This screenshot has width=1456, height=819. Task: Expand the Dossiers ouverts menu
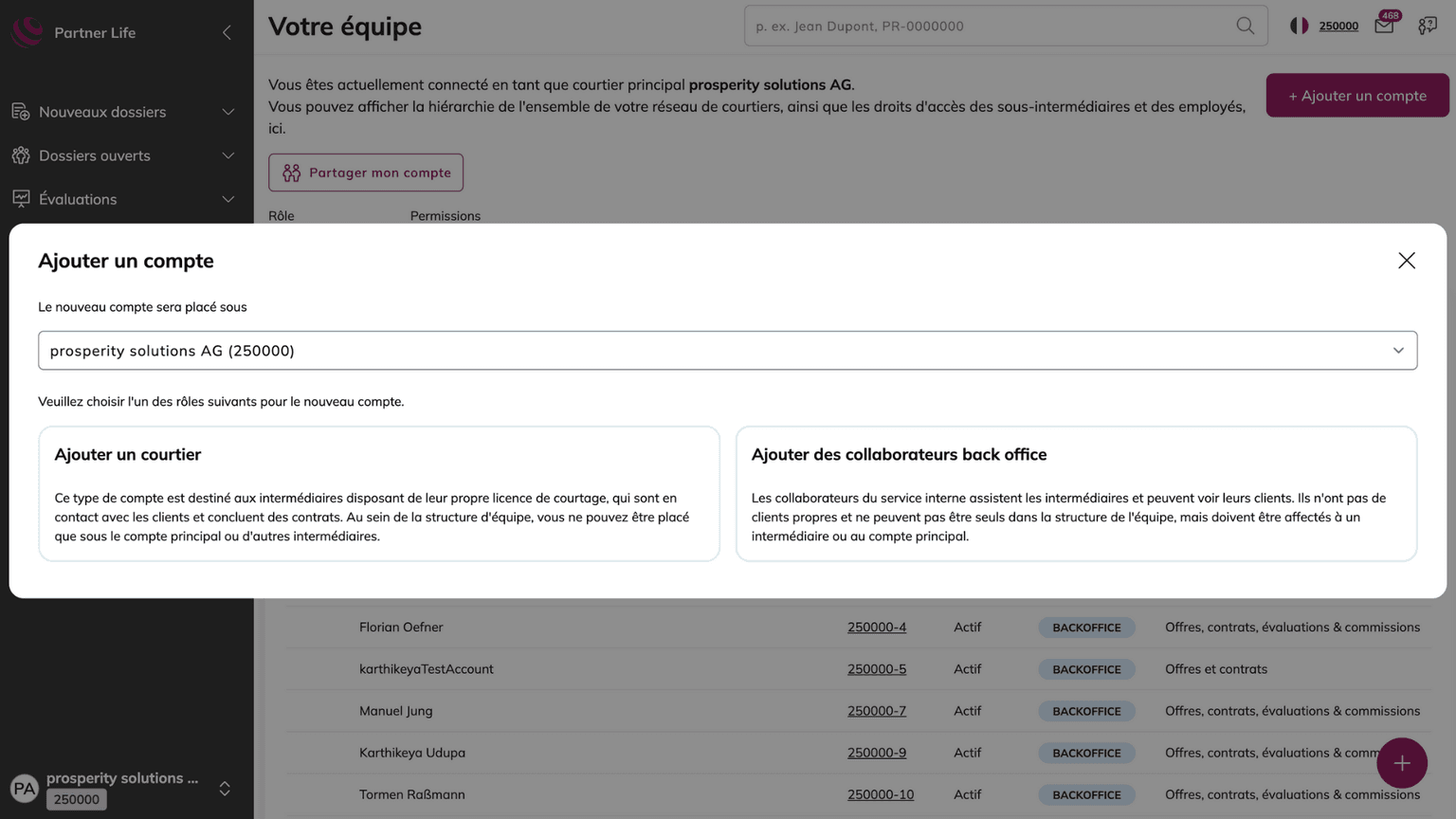coord(123,155)
